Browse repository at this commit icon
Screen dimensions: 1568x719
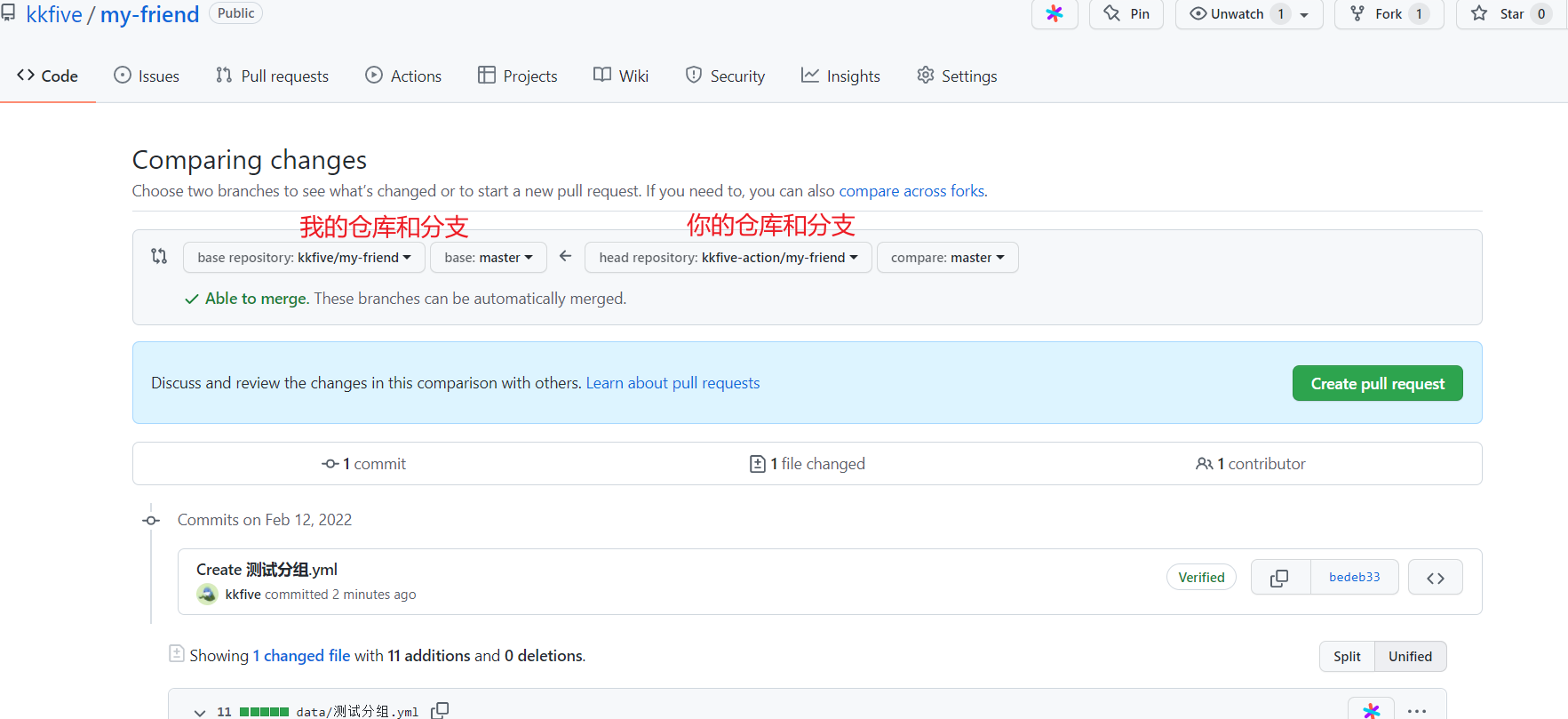tap(1436, 578)
